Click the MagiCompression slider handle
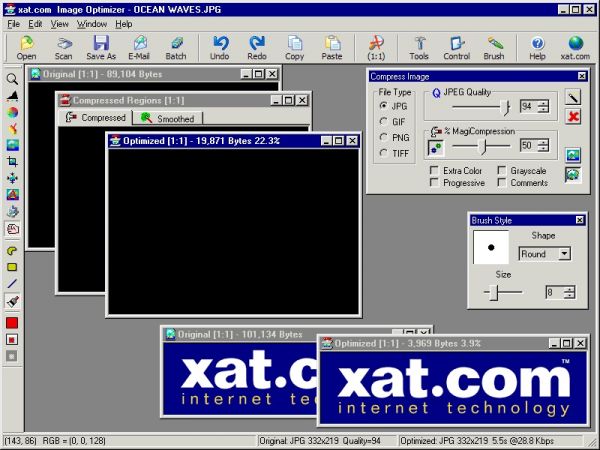Screen dimensions: 600x450 coord(484,146)
